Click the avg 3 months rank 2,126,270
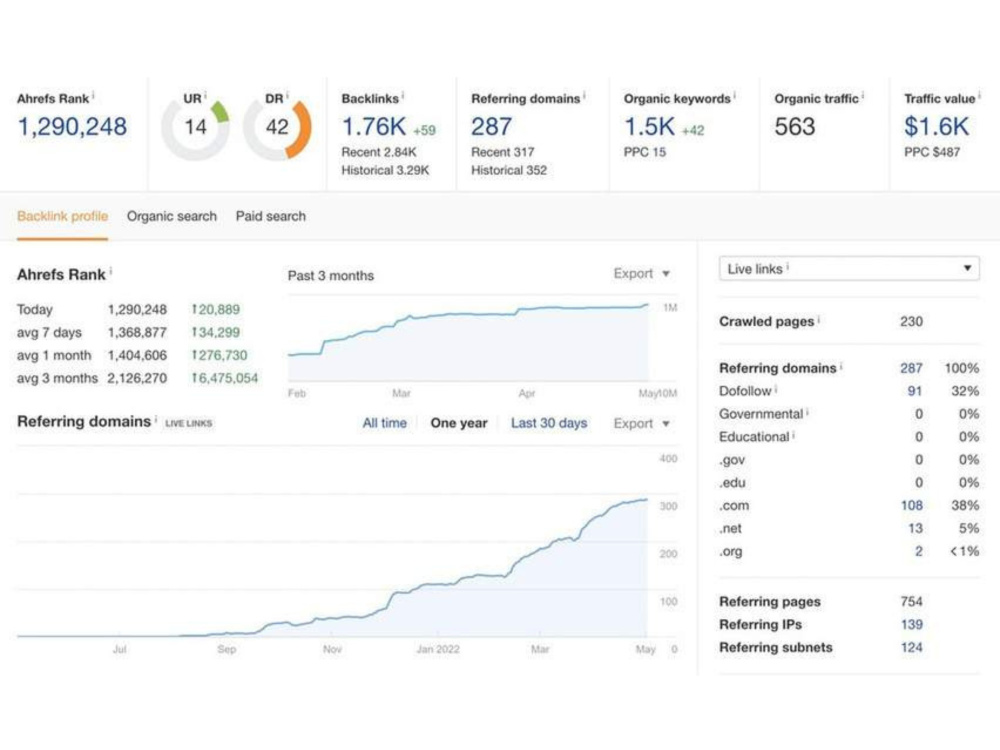The image size is (1000, 750). pyautogui.click(x=137, y=378)
